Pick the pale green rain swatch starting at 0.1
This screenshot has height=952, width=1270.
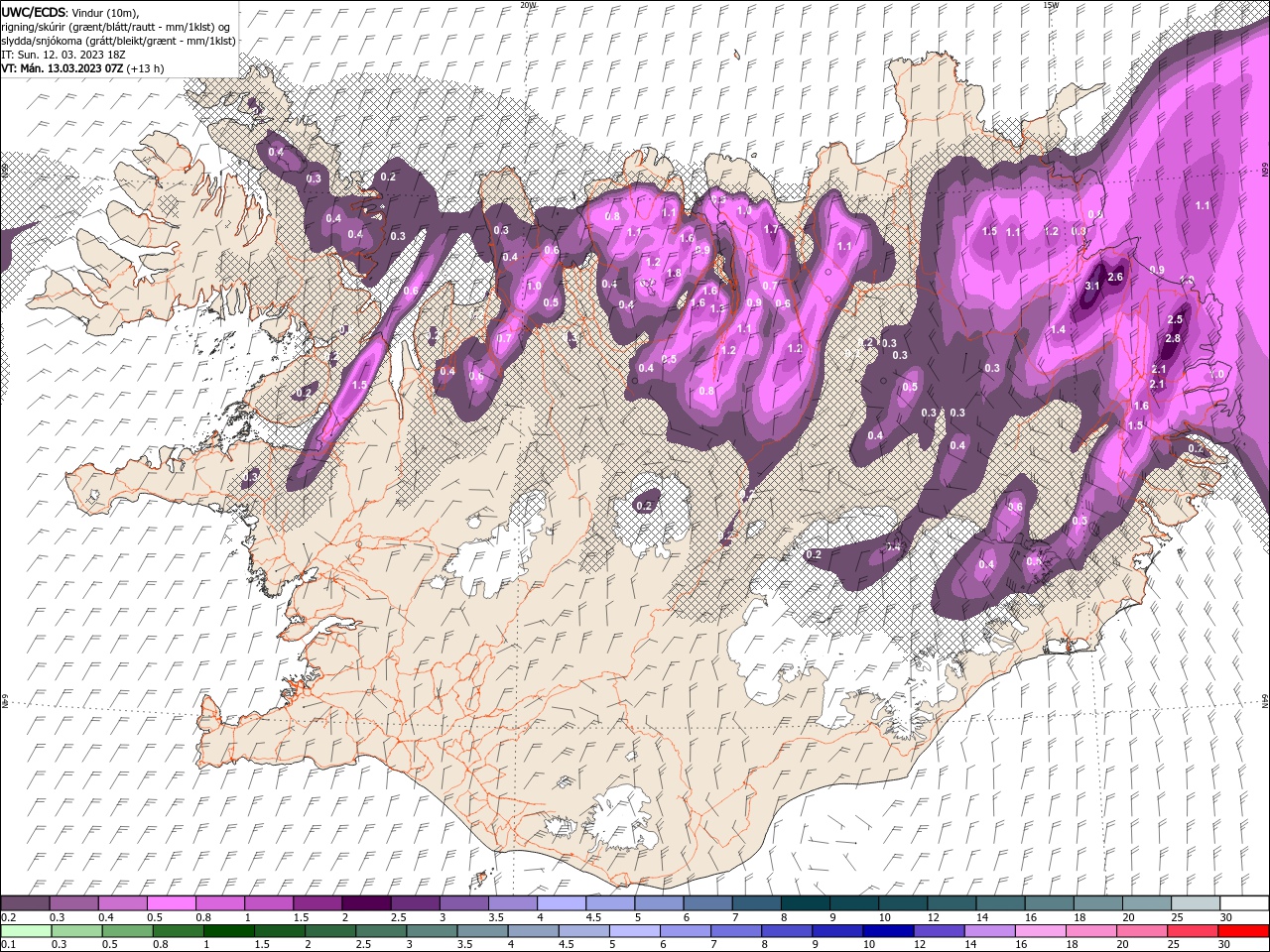[x=25, y=931]
